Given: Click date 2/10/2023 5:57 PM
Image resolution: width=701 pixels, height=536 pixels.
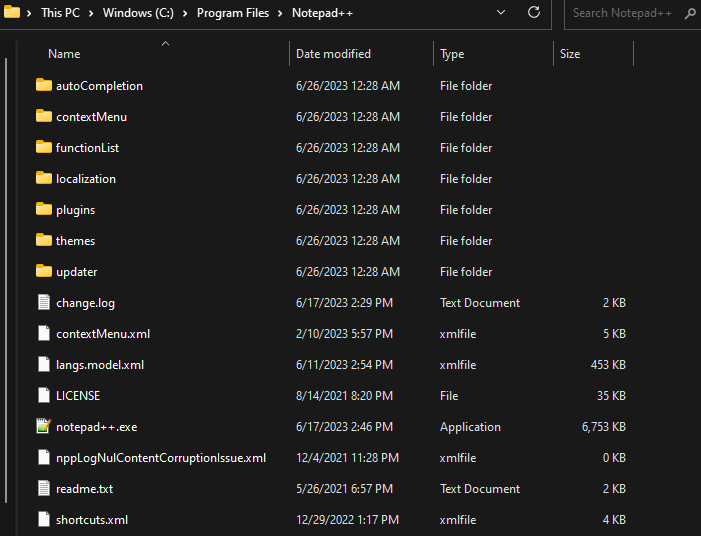Looking at the screenshot, I should (344, 333).
